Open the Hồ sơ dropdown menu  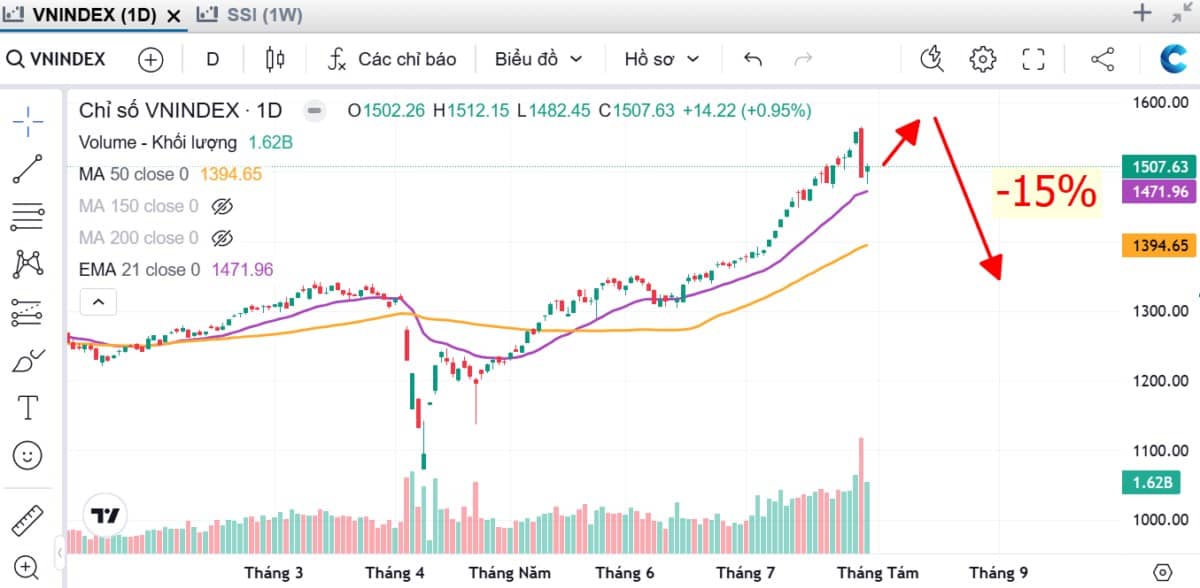pos(661,59)
